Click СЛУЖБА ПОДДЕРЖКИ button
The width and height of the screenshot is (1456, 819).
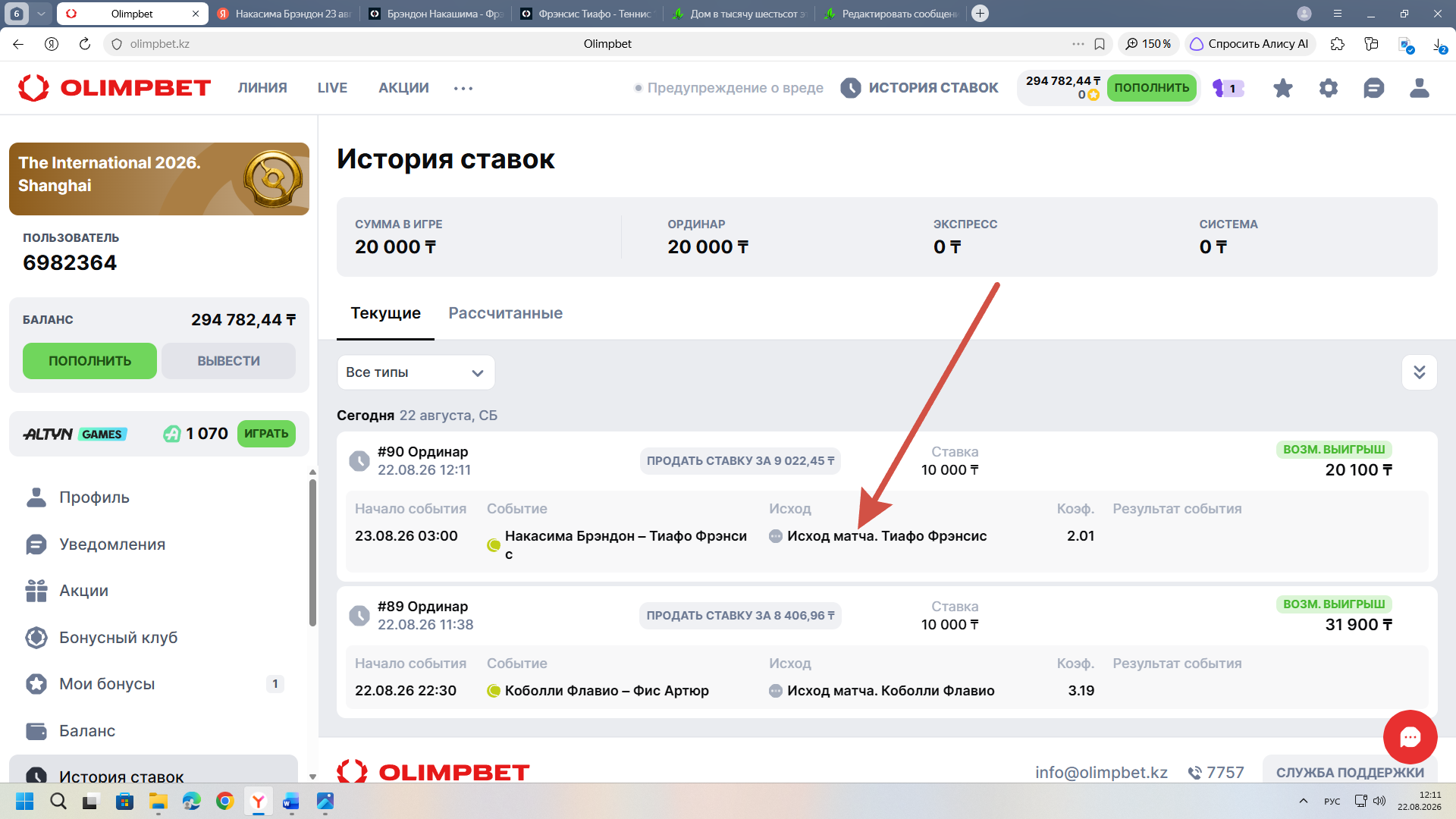tap(1350, 772)
